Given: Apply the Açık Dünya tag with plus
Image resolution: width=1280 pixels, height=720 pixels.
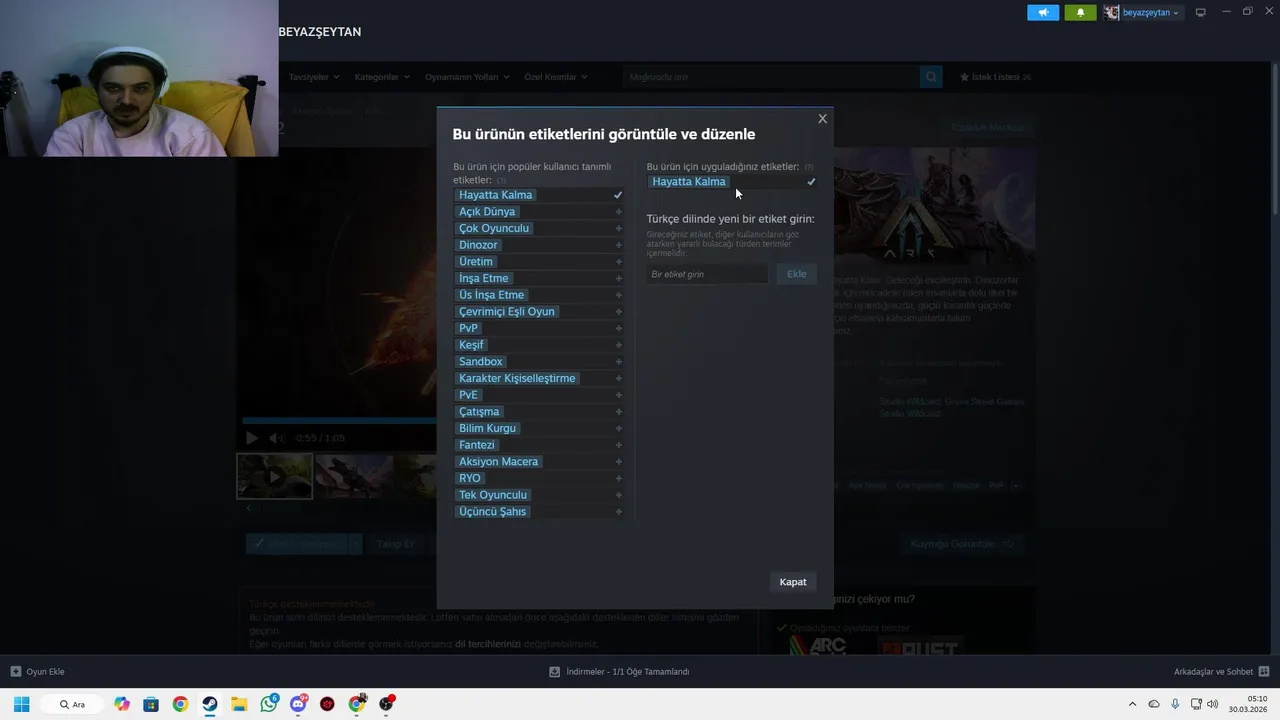Looking at the screenshot, I should click(x=619, y=212).
